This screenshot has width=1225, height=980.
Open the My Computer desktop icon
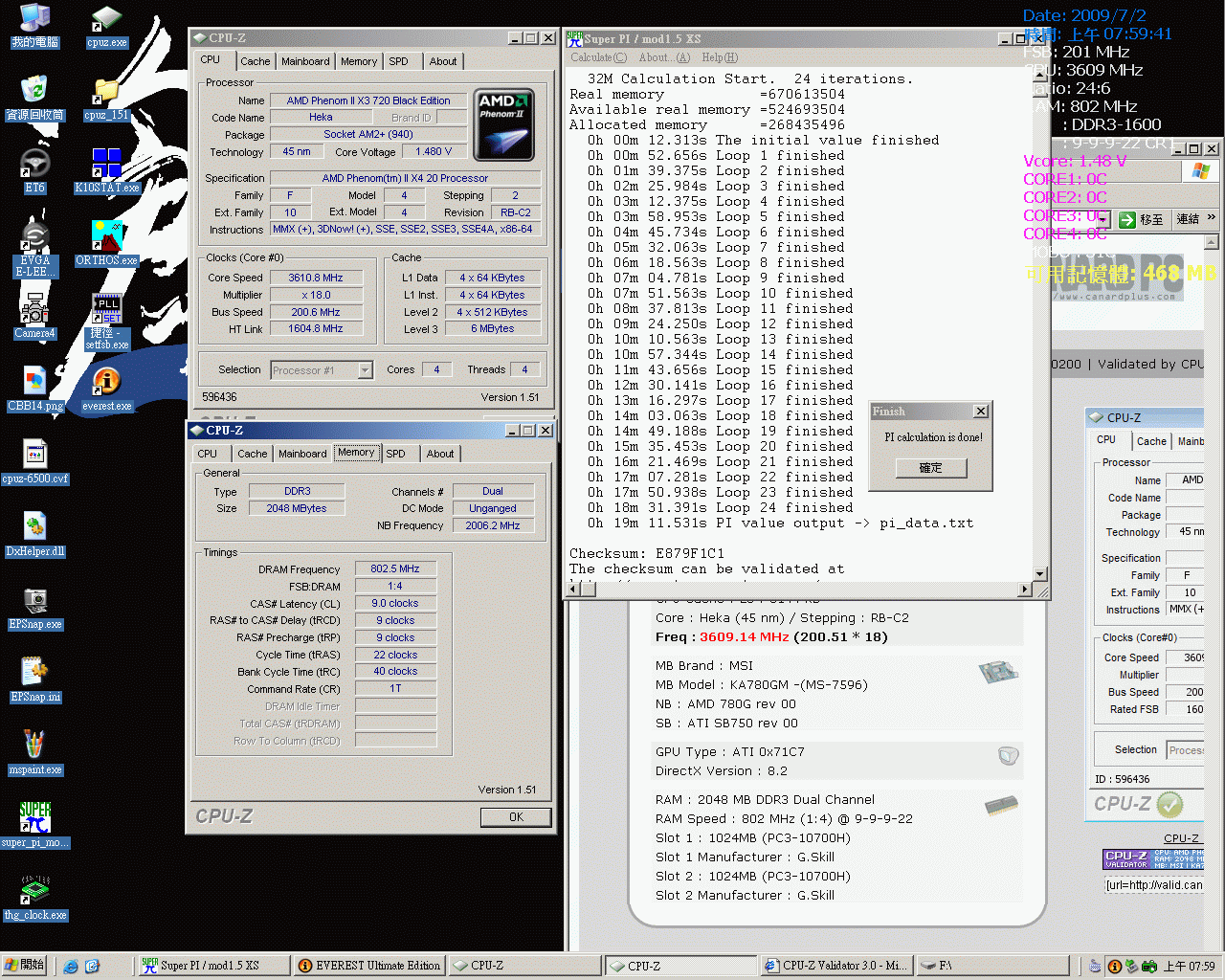[34, 26]
